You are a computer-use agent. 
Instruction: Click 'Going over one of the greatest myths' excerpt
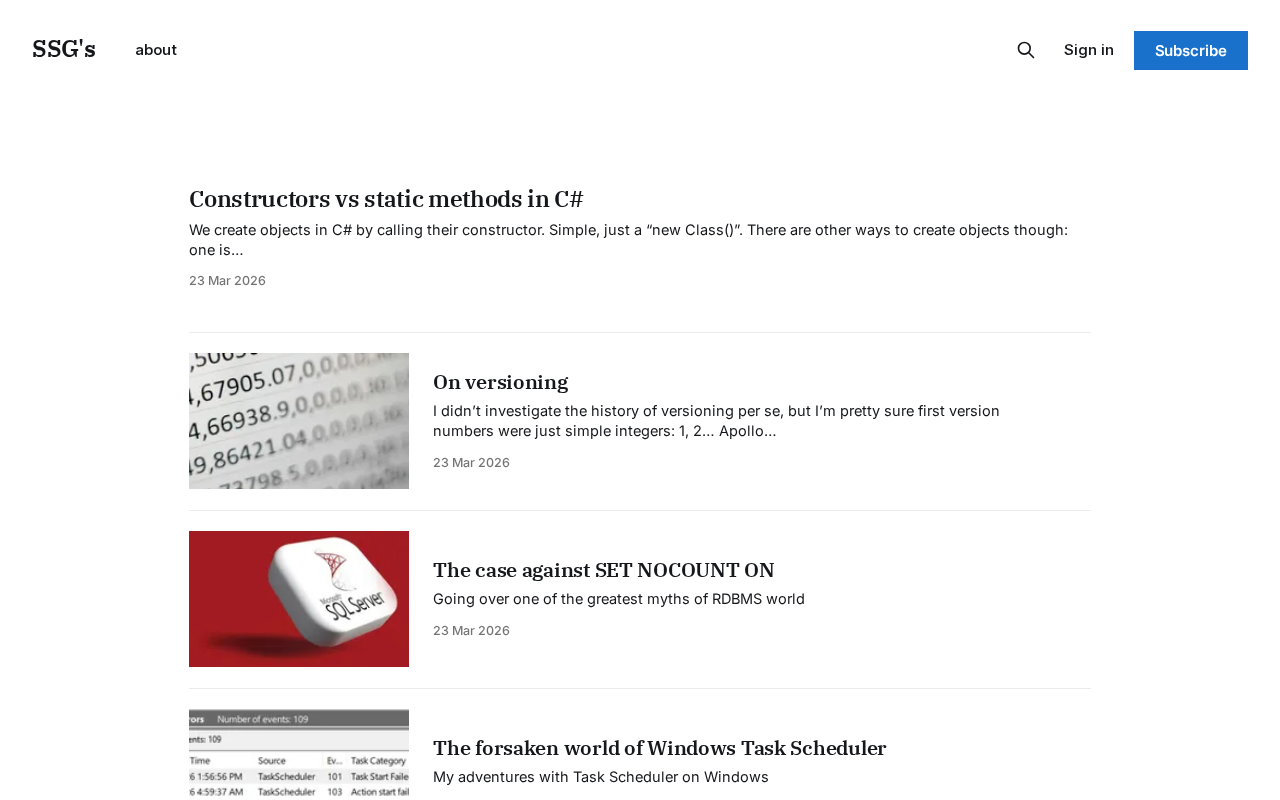pyautogui.click(x=618, y=599)
